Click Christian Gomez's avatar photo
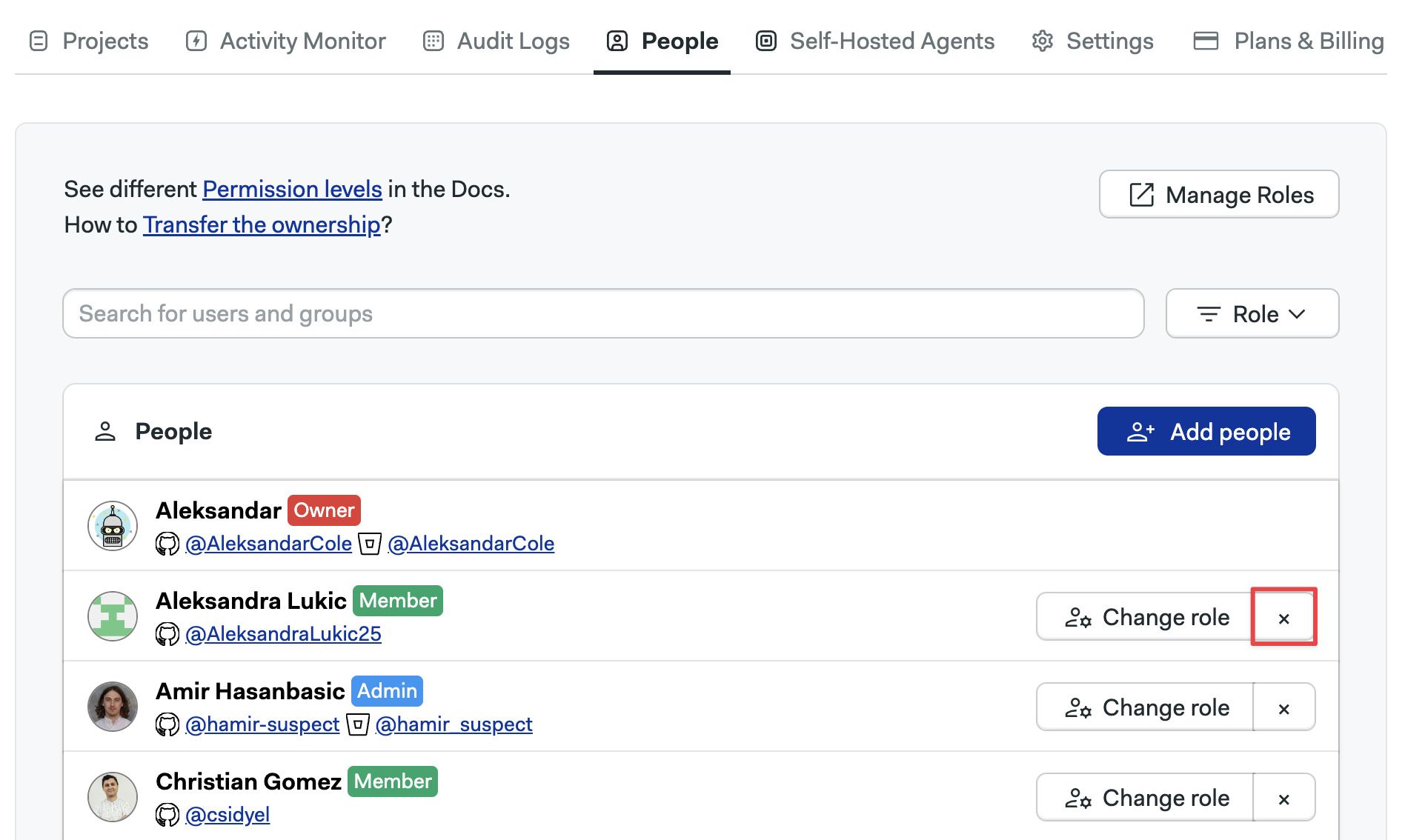Screen dimensions: 1405x840 (x=113, y=797)
